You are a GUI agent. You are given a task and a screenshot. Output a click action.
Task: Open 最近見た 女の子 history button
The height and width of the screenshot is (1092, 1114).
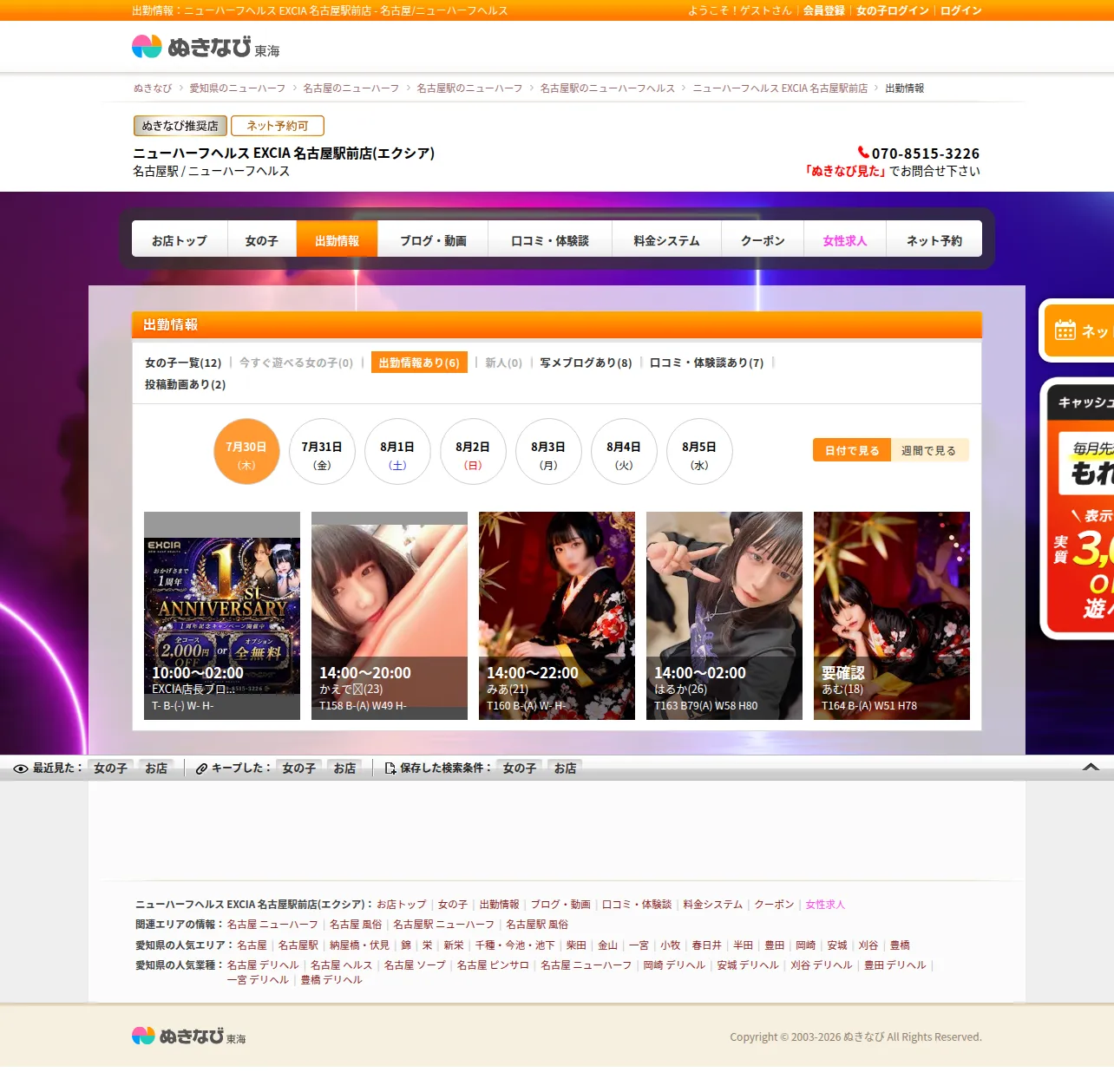pos(110,768)
